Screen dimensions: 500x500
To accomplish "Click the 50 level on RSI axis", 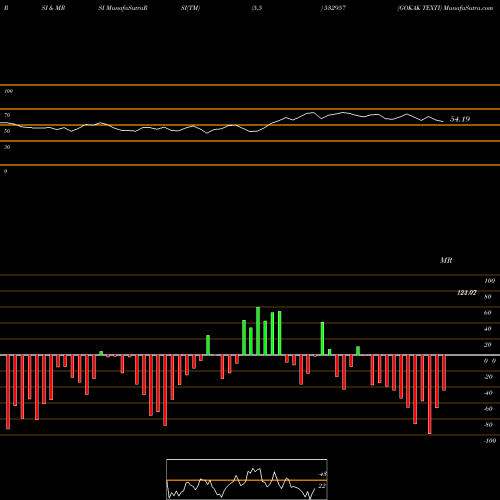I will (x=7, y=131).
